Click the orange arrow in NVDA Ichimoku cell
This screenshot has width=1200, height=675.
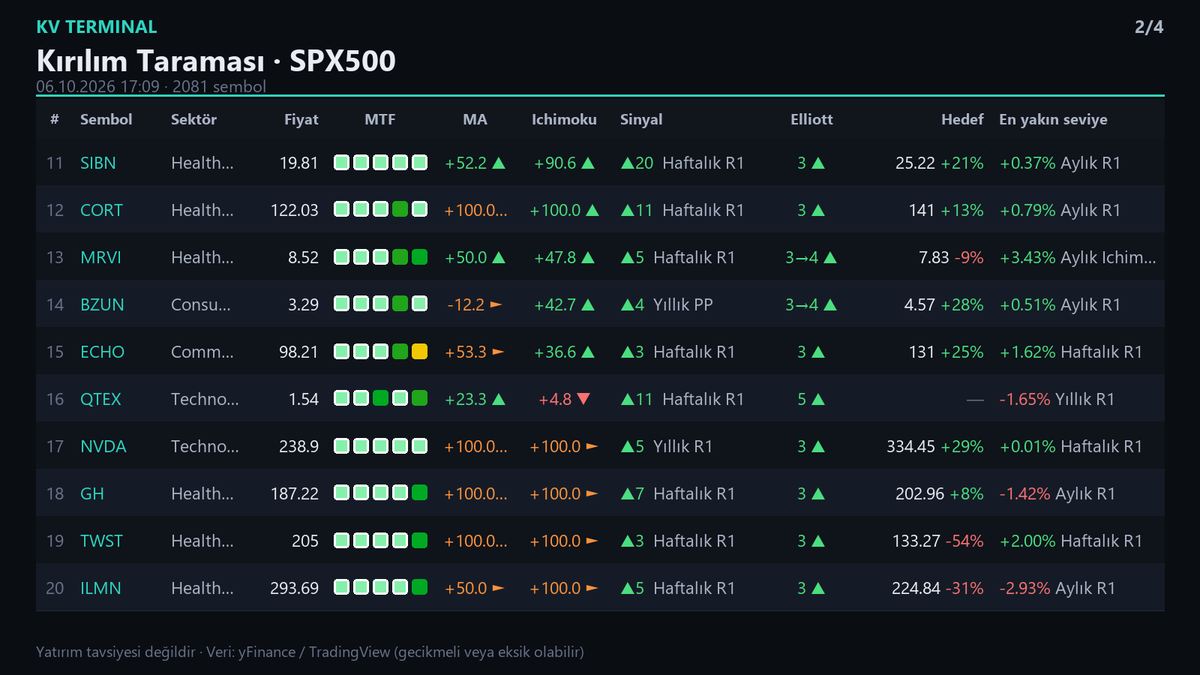(x=592, y=446)
